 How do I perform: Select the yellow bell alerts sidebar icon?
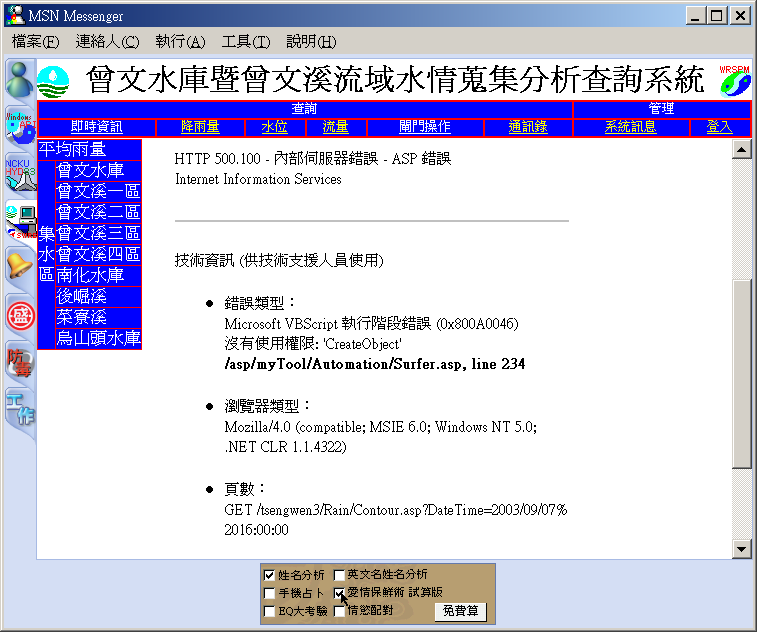point(19,267)
